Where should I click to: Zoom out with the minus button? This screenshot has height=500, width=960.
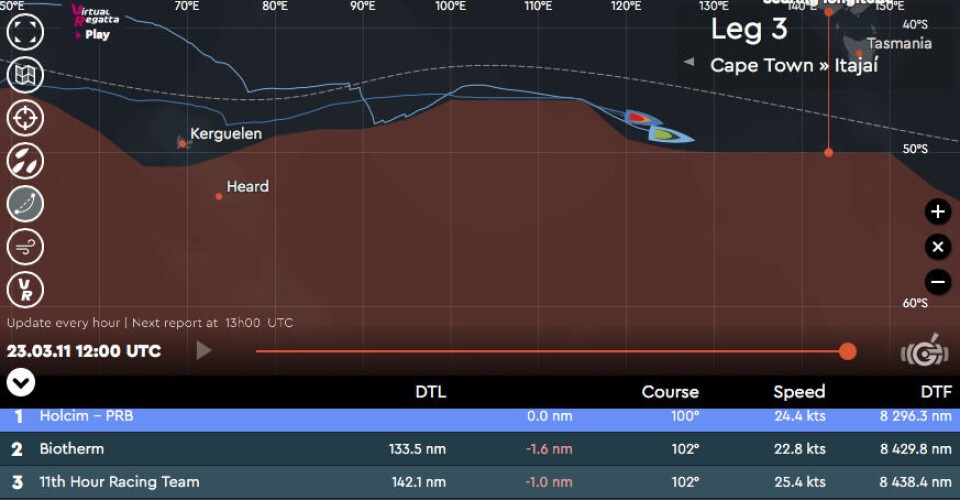point(937,282)
